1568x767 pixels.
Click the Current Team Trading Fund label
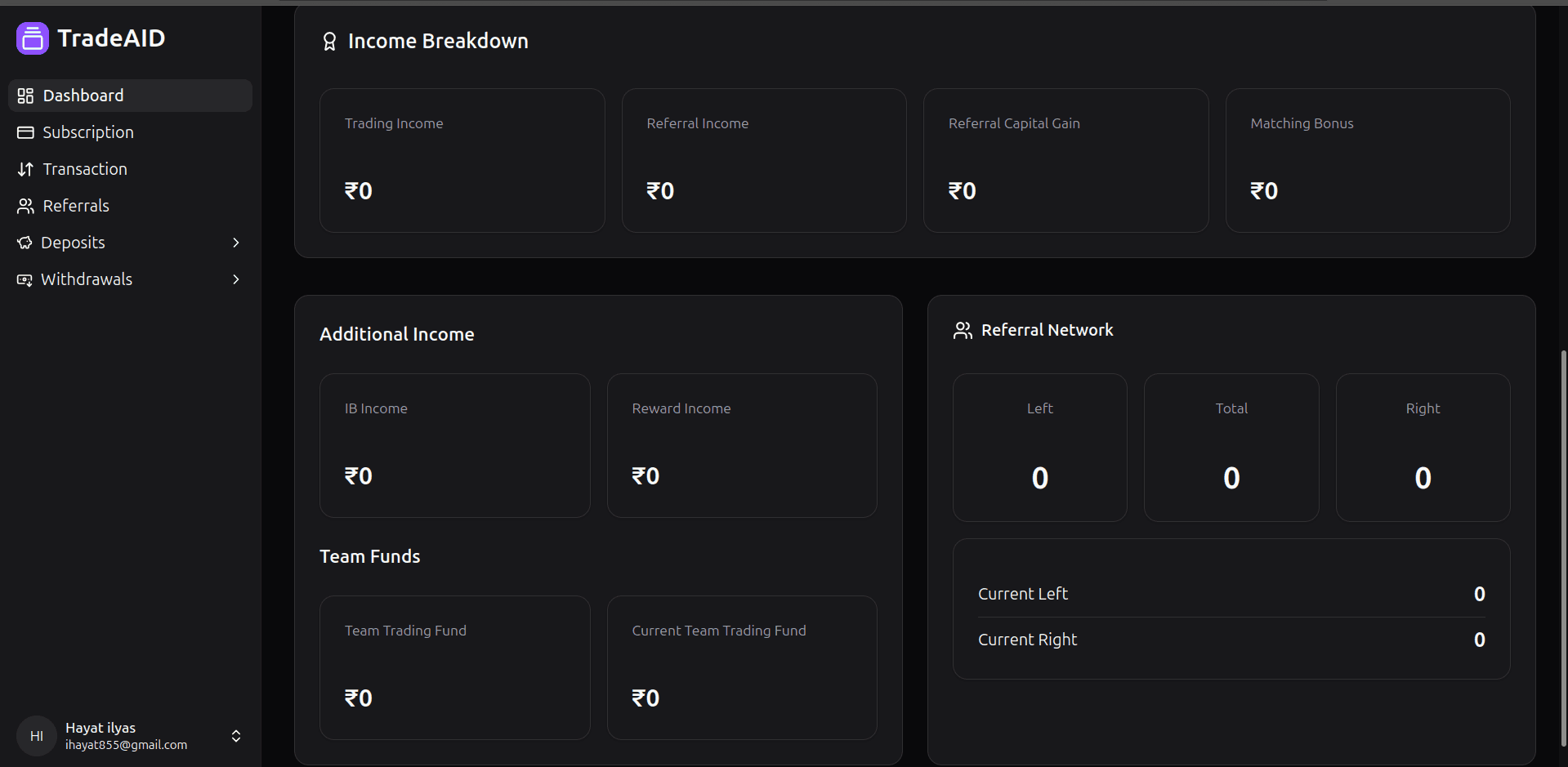click(x=719, y=631)
